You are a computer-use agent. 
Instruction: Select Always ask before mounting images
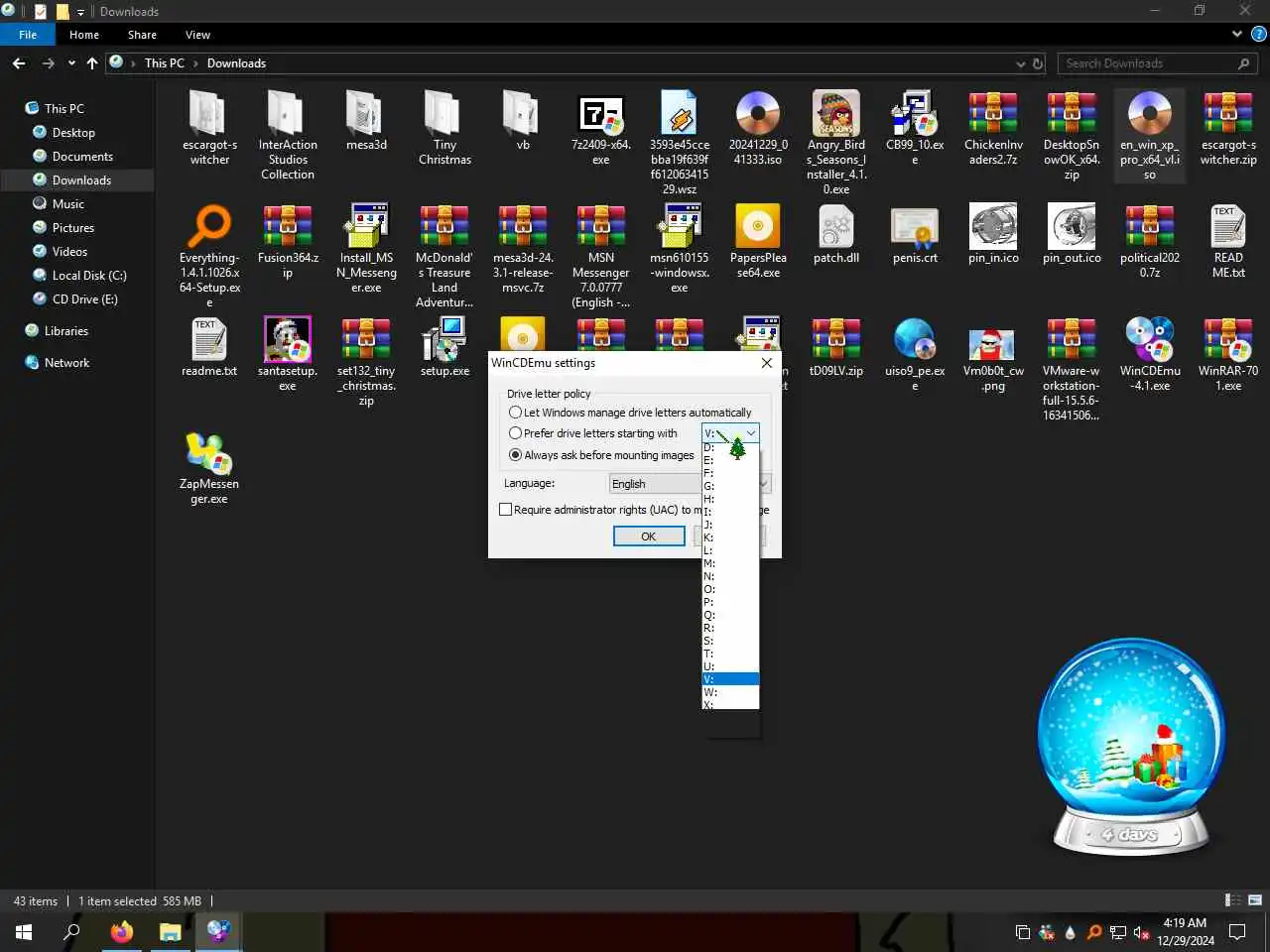515,455
